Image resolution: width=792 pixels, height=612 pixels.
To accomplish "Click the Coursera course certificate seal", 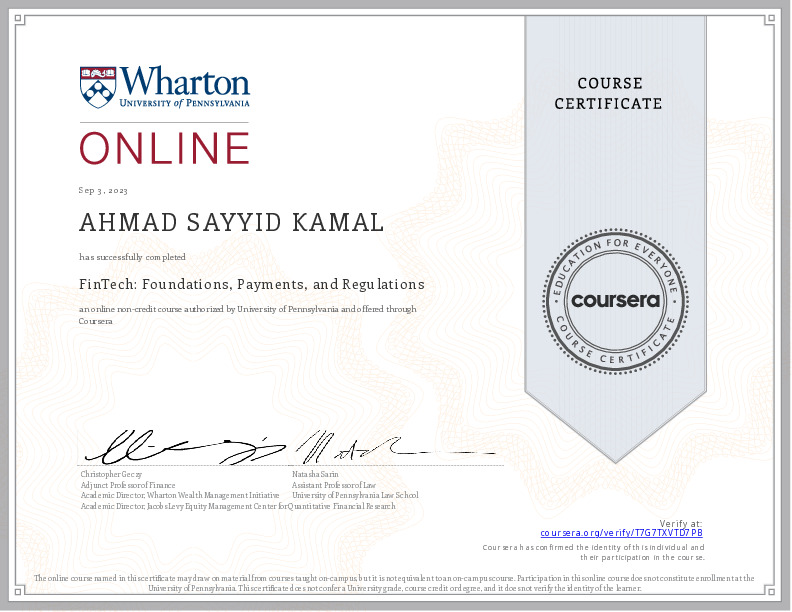I will click(x=615, y=301).
